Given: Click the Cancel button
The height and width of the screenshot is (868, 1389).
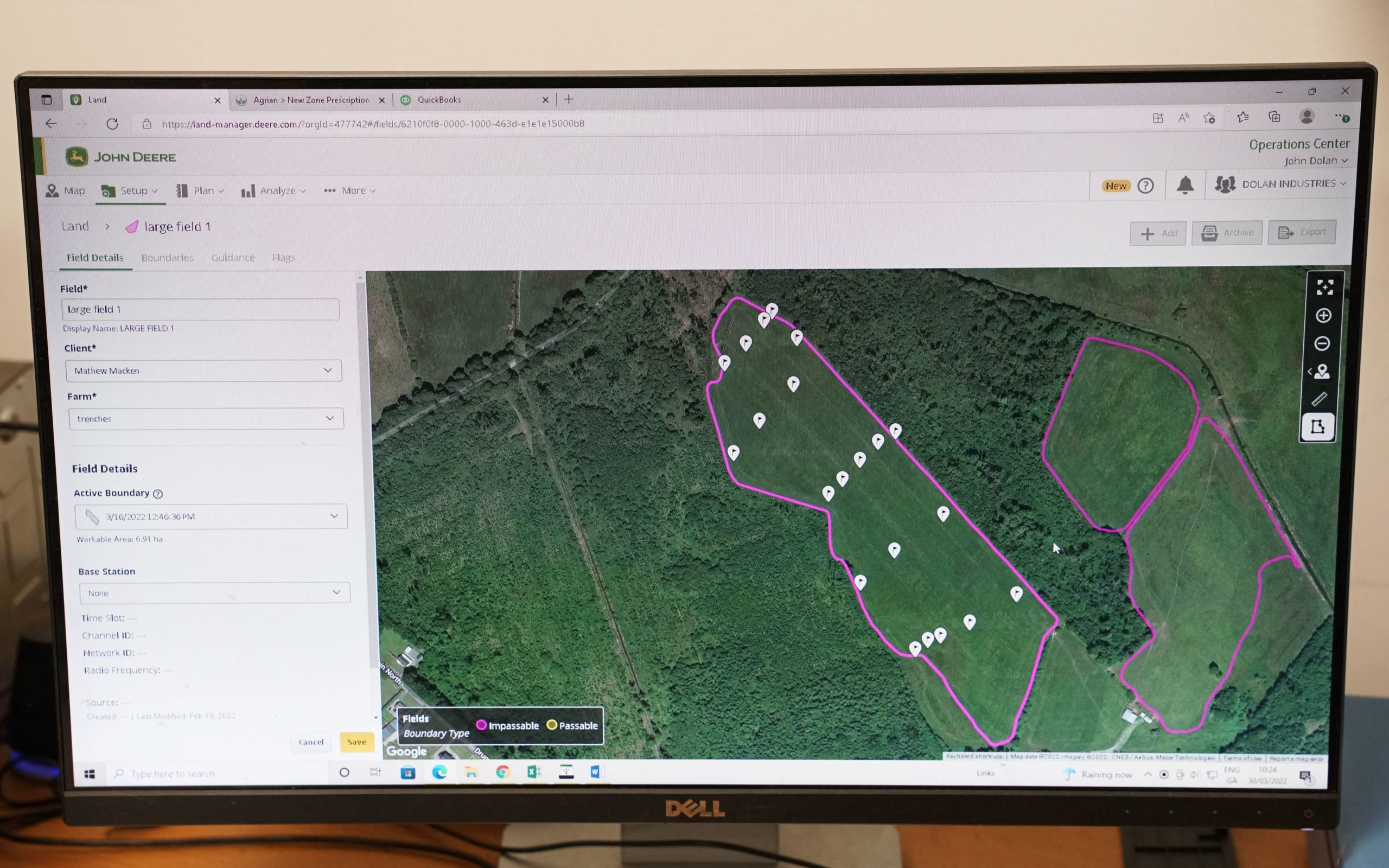Looking at the screenshot, I should tap(311, 742).
